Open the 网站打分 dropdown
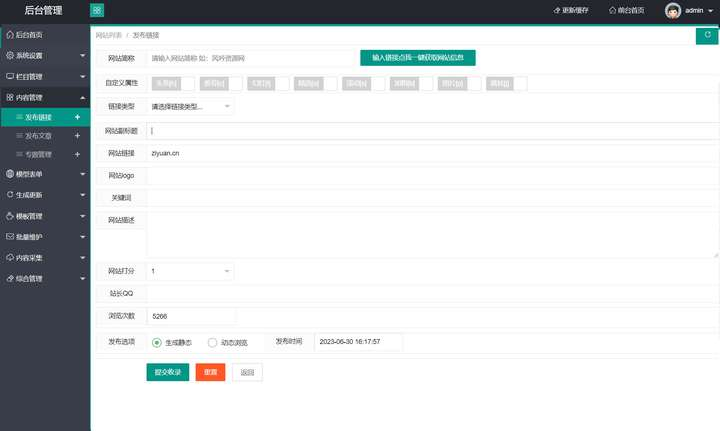Screen dimensions: 720x431 click(190, 271)
